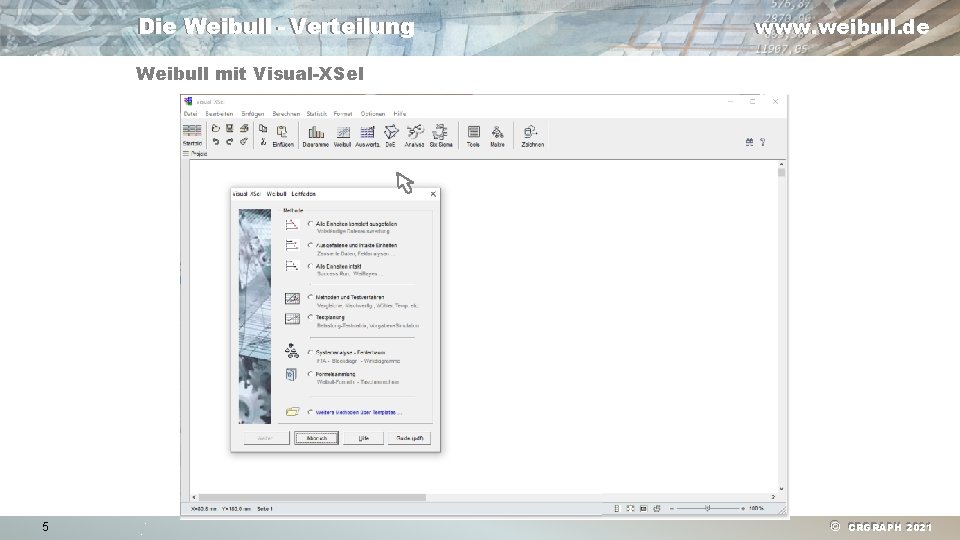Select 'Weitere Methoden über Templates' option
960x540 pixels.
(x=310, y=412)
